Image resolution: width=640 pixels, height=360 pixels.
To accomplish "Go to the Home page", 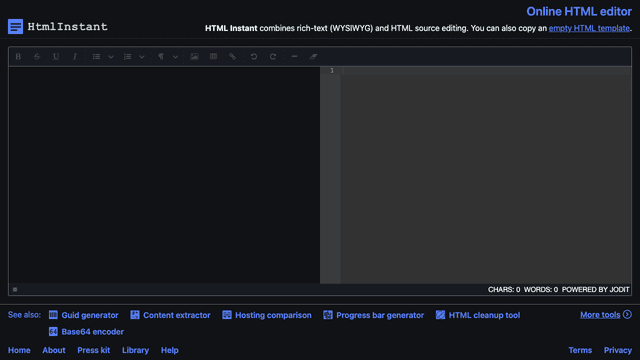I will [x=19, y=350].
